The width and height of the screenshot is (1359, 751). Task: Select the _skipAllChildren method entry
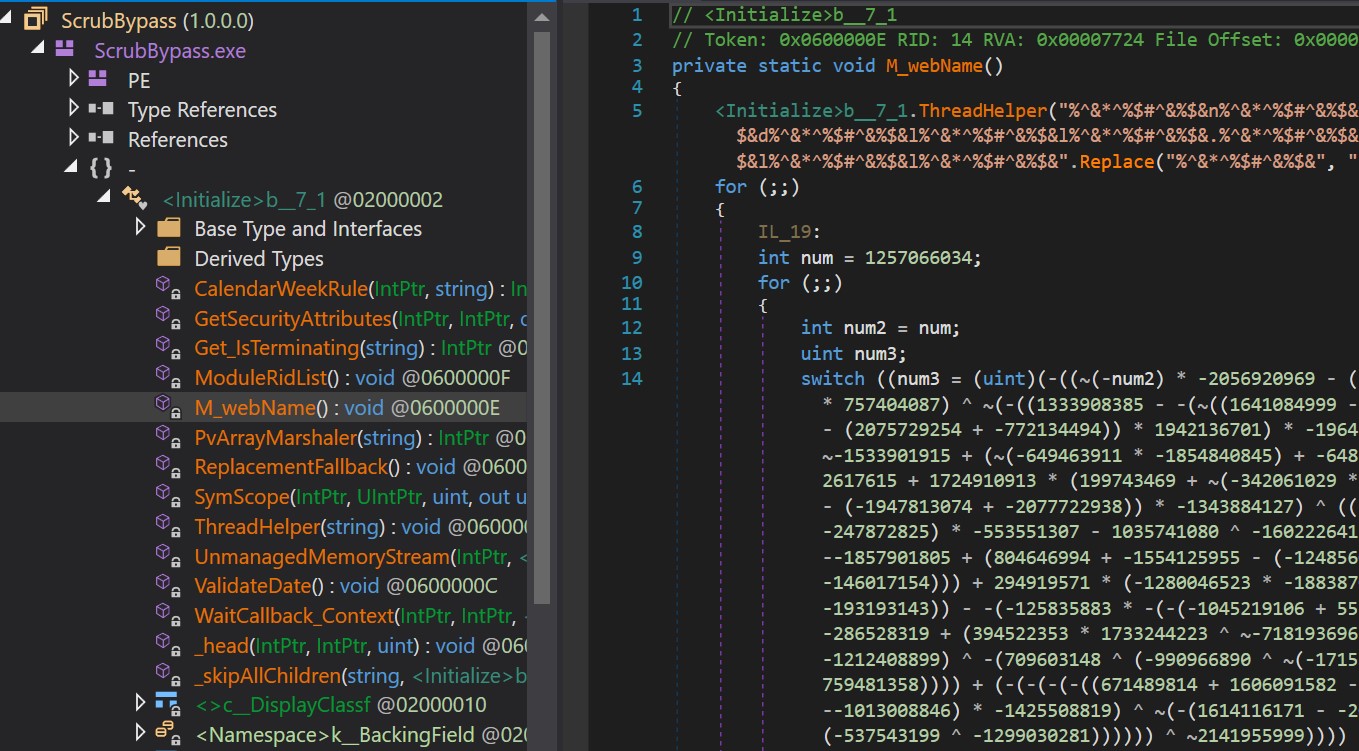[360, 676]
